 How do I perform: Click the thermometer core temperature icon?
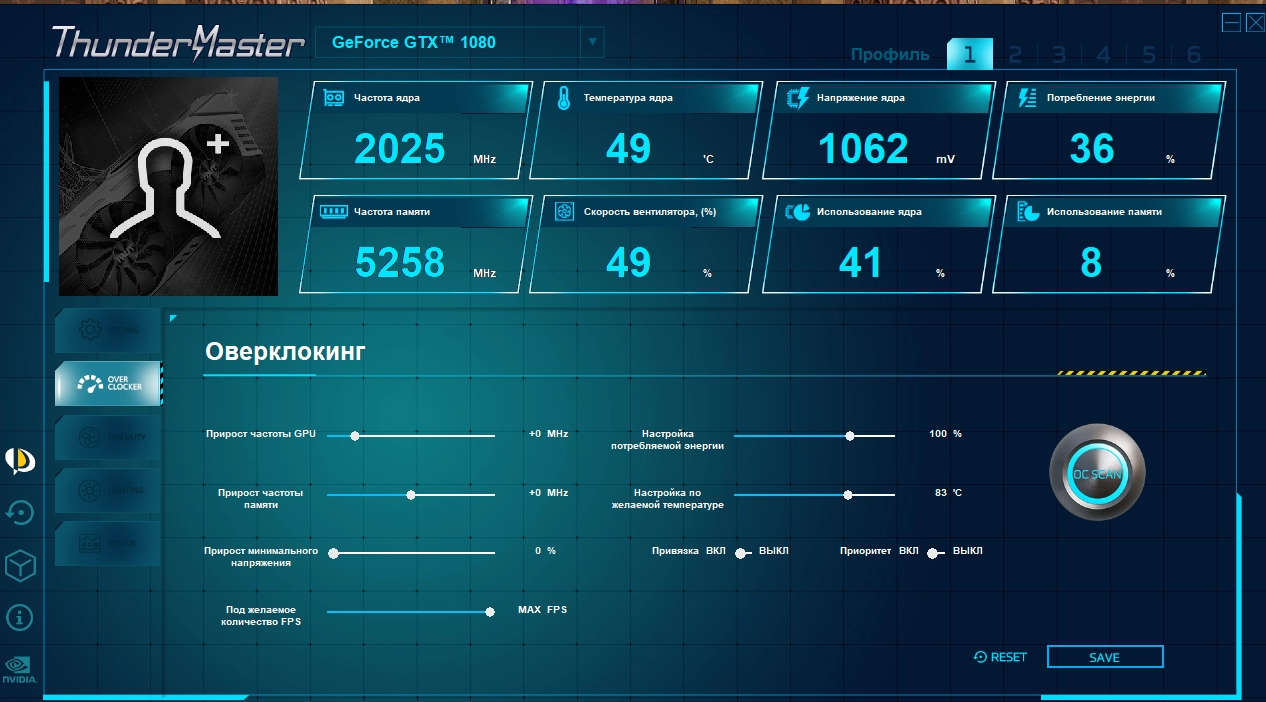564,98
